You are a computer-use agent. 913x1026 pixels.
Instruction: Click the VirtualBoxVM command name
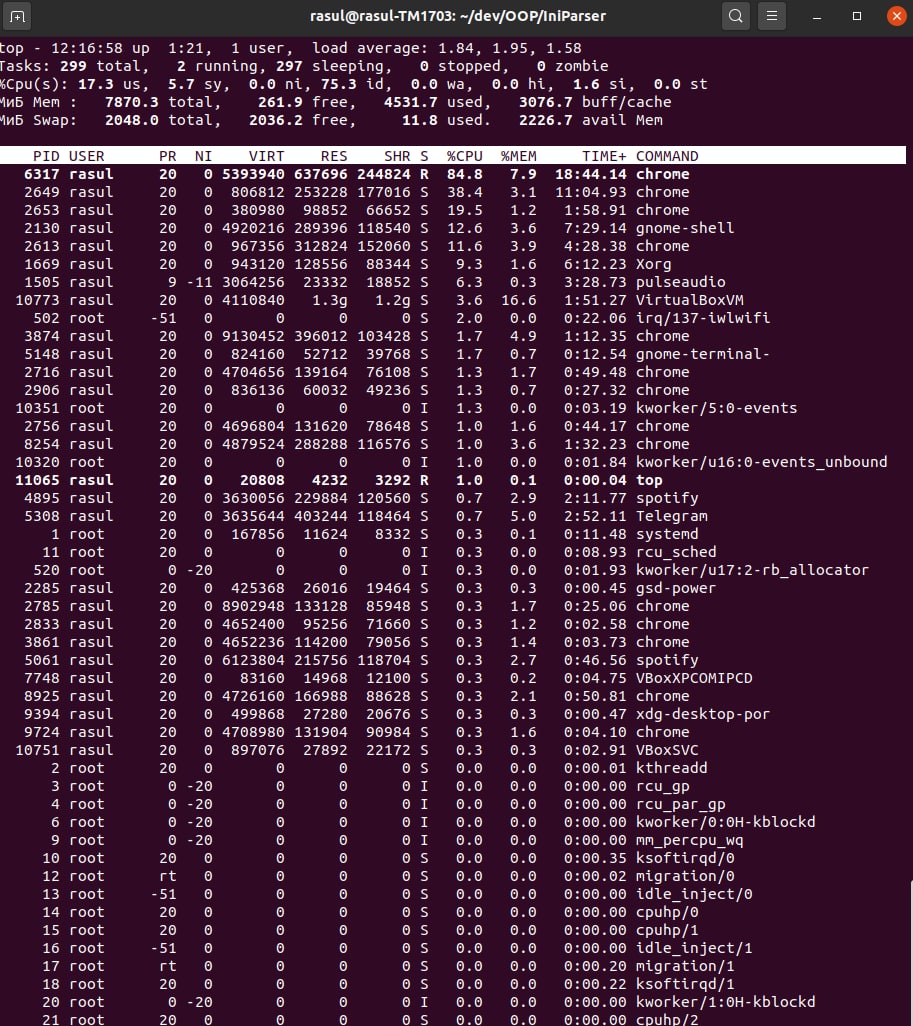[x=689, y=300]
